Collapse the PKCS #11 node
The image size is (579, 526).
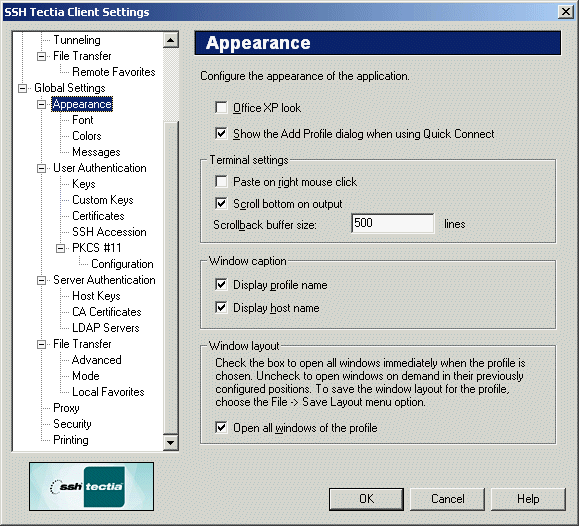61,248
